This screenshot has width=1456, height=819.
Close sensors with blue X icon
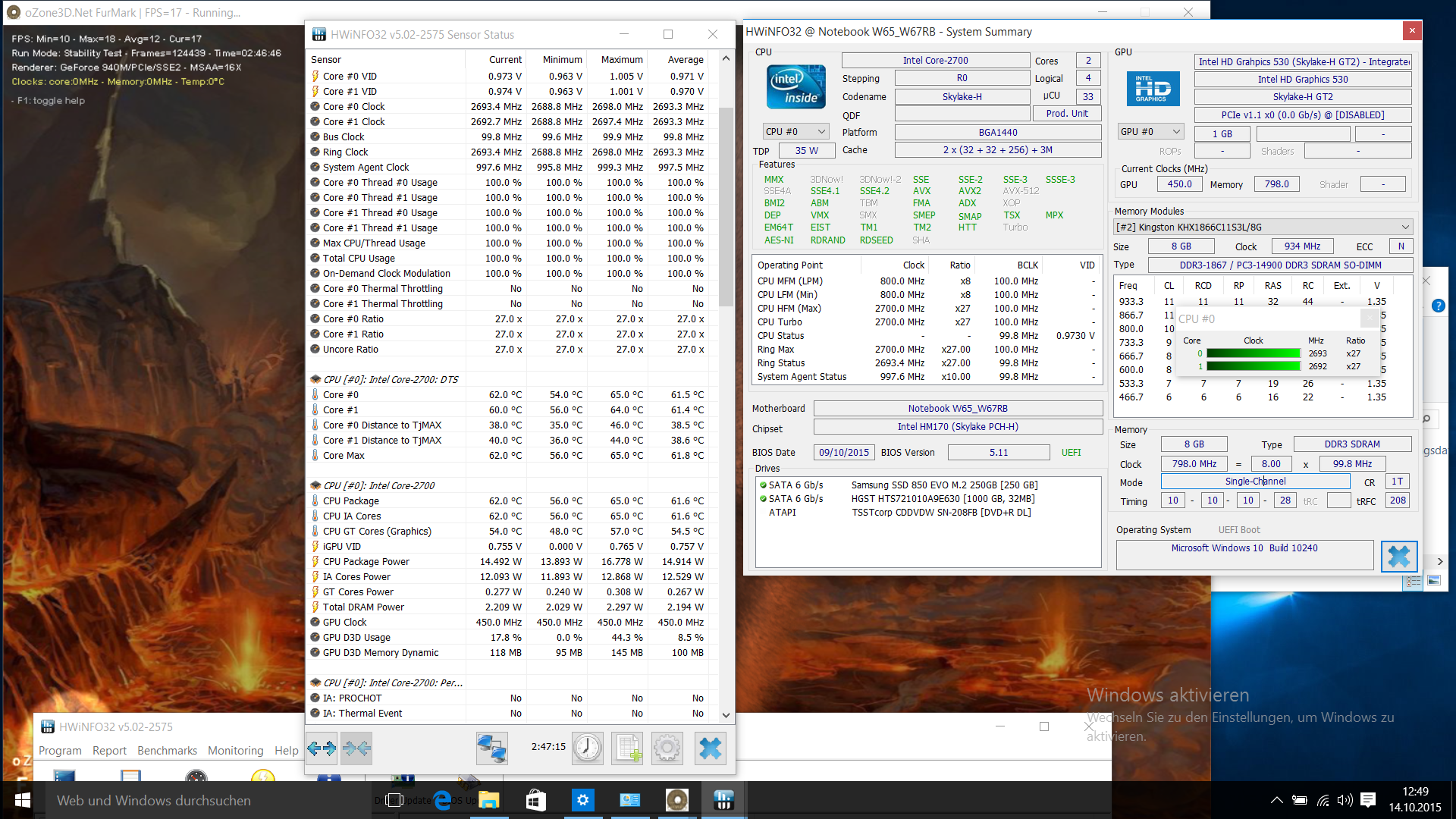(710, 748)
